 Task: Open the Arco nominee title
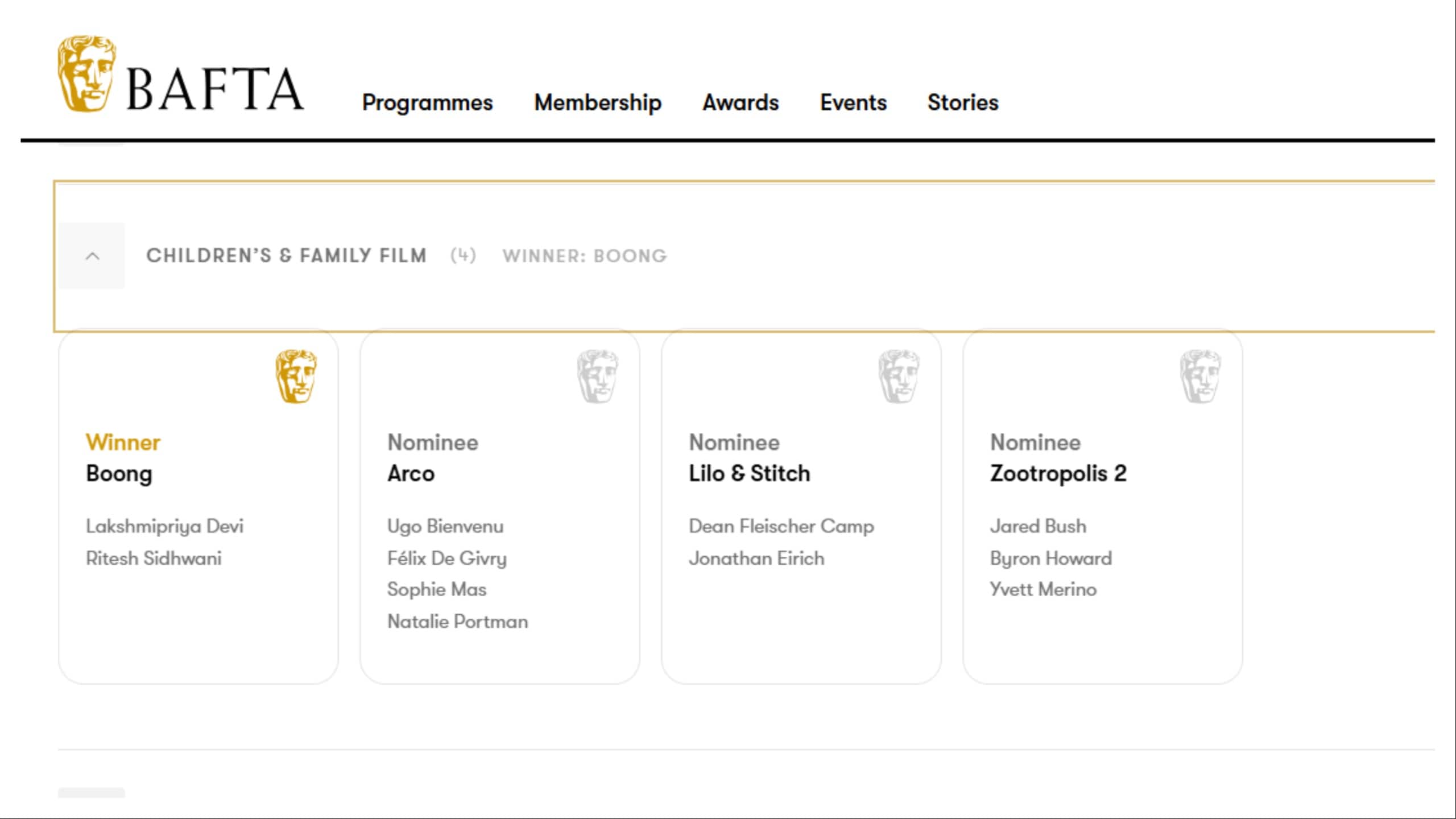click(411, 474)
